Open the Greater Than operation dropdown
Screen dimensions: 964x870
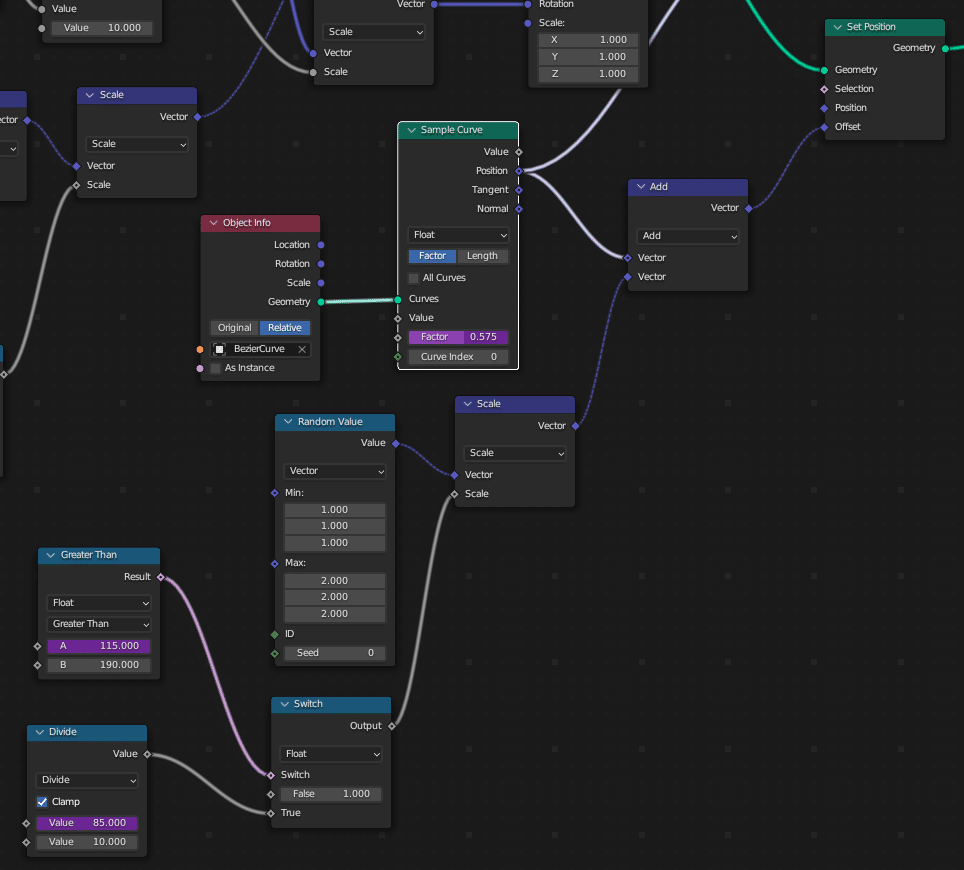(99, 624)
